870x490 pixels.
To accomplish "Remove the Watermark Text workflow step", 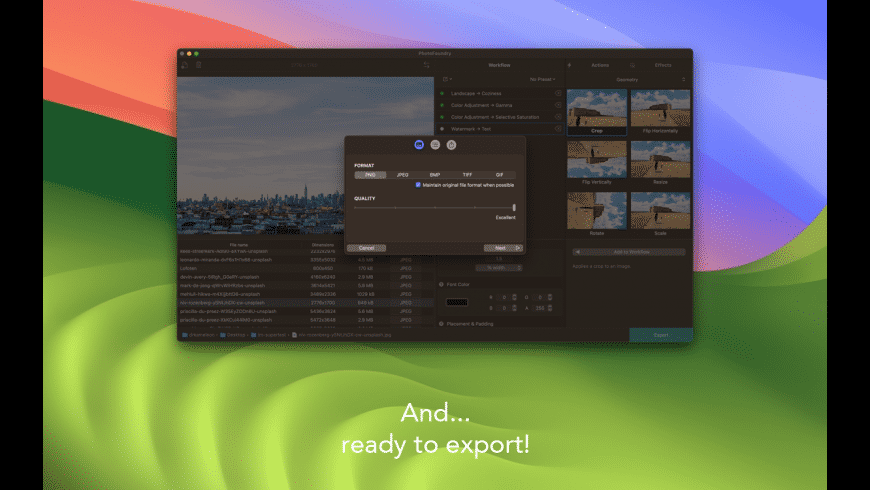I will pyautogui.click(x=558, y=129).
